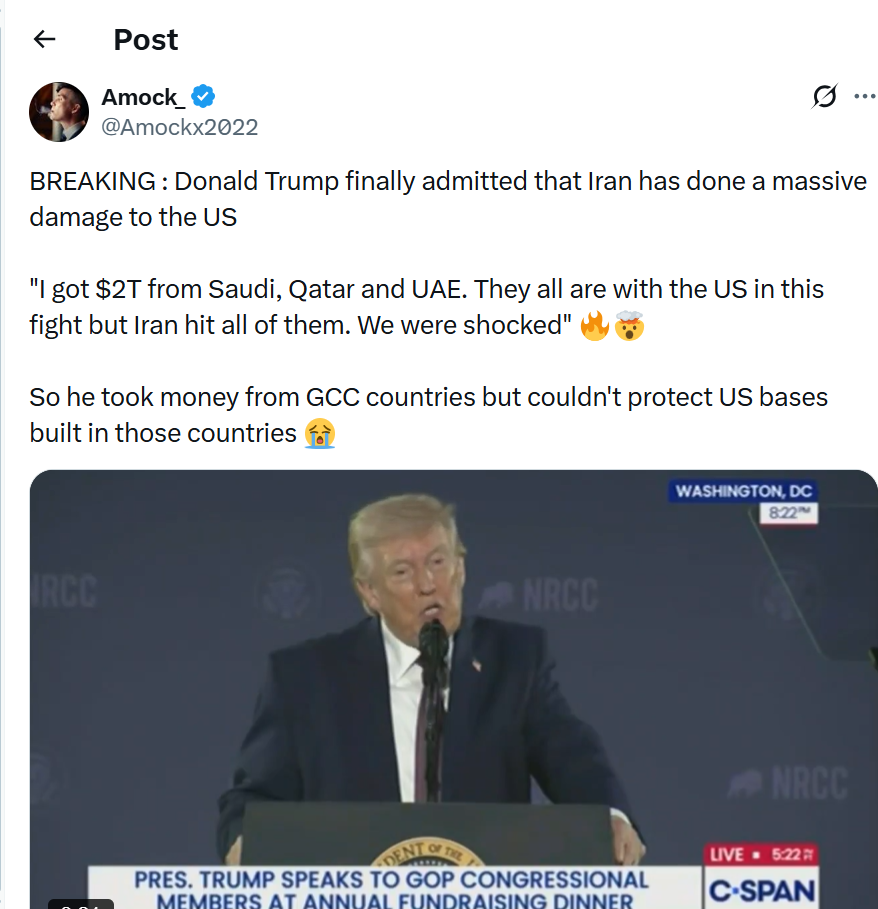Click the C-SPAN logo in the video
Viewport: 878px width, 909px height.
[762, 890]
